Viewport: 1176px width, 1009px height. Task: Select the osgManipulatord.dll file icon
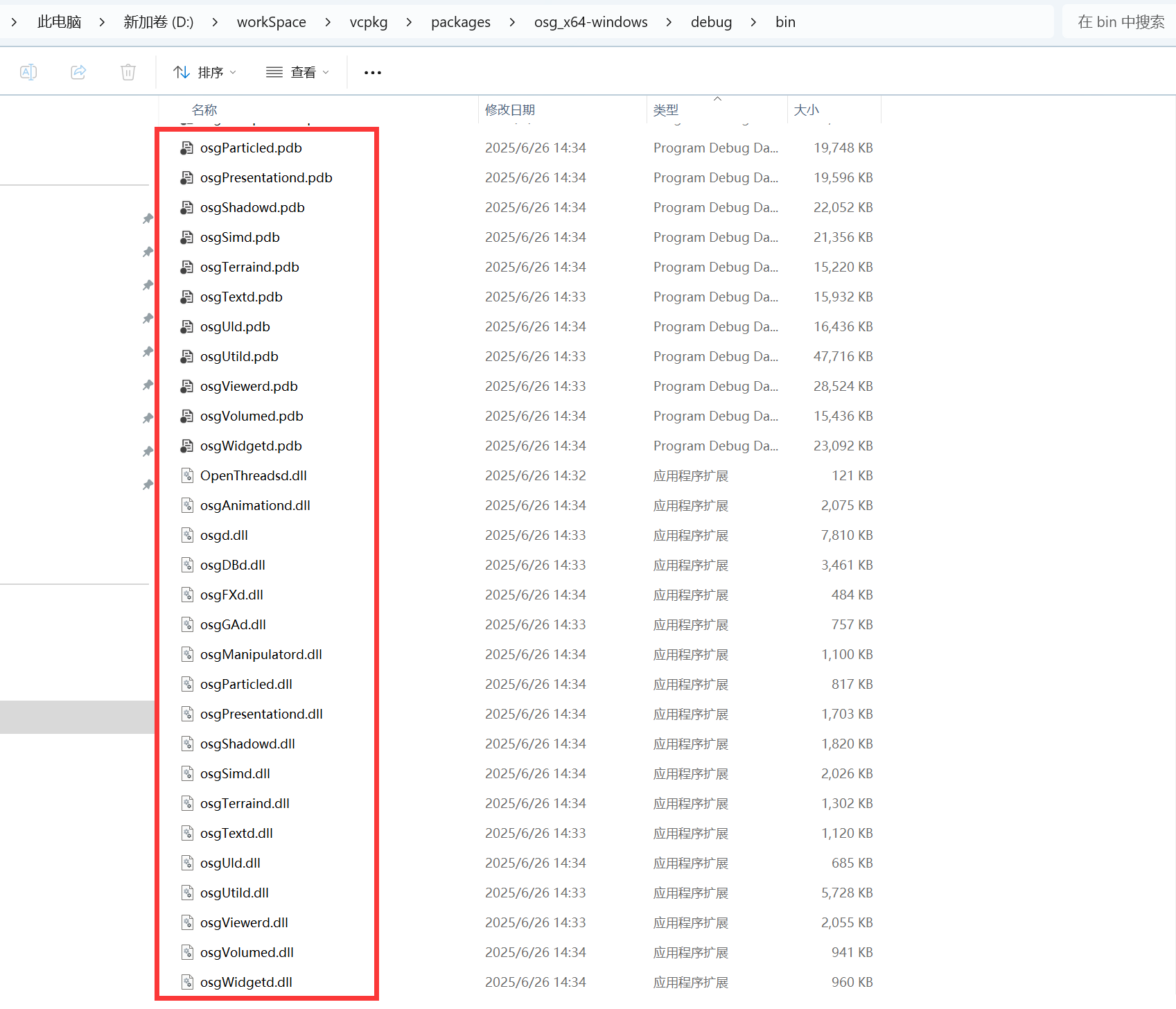click(187, 654)
